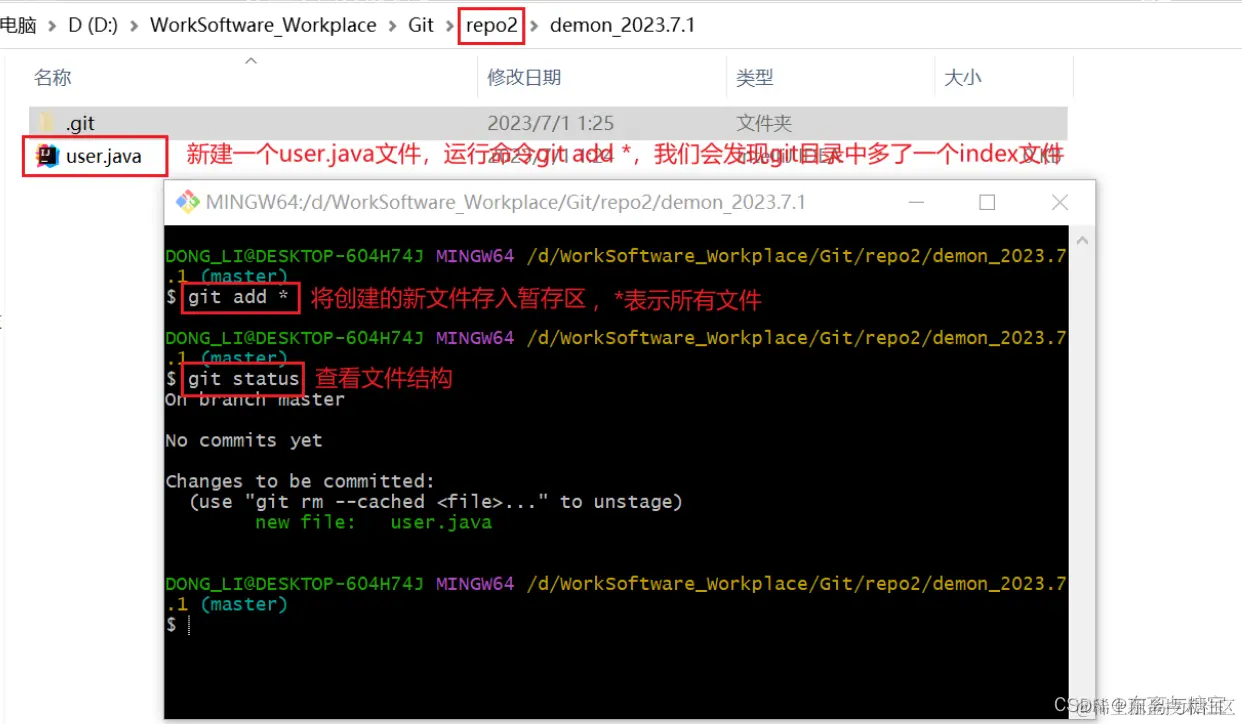The image size is (1242, 724).
Task: Open the .git folder
Action: coord(548,124)
